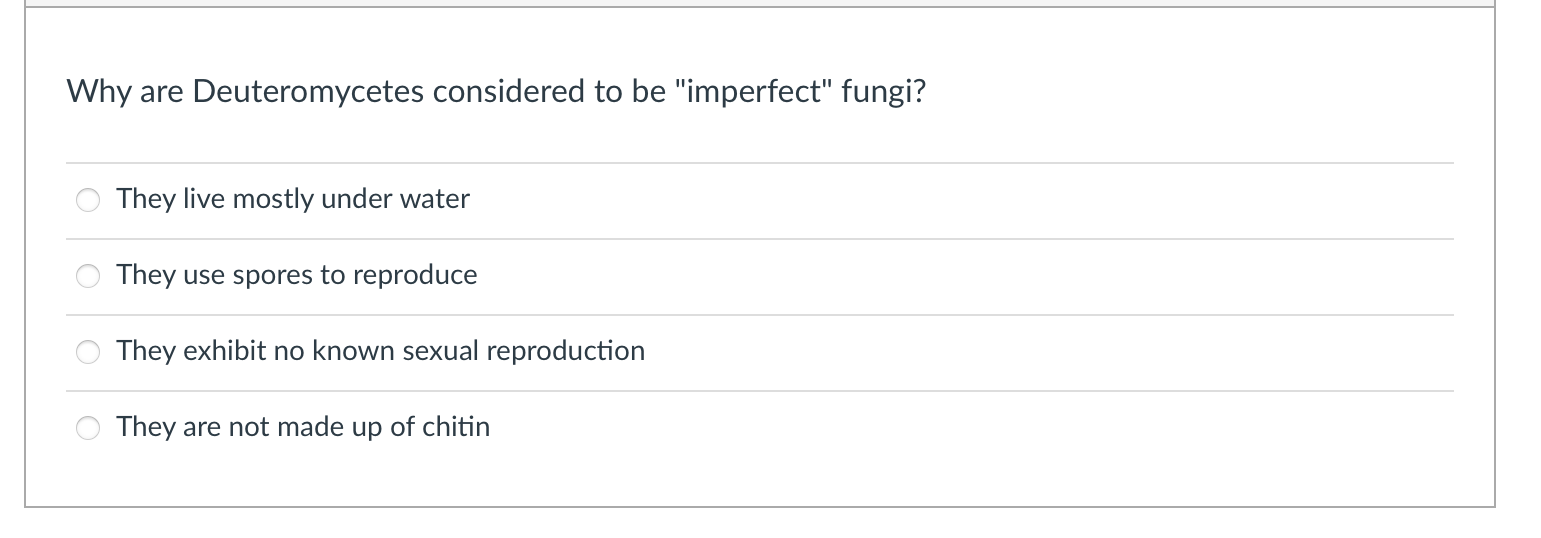Viewport: 1541px width, 538px height.
Task: Click the answer text 'They live mostly under water'
Action: click(292, 199)
